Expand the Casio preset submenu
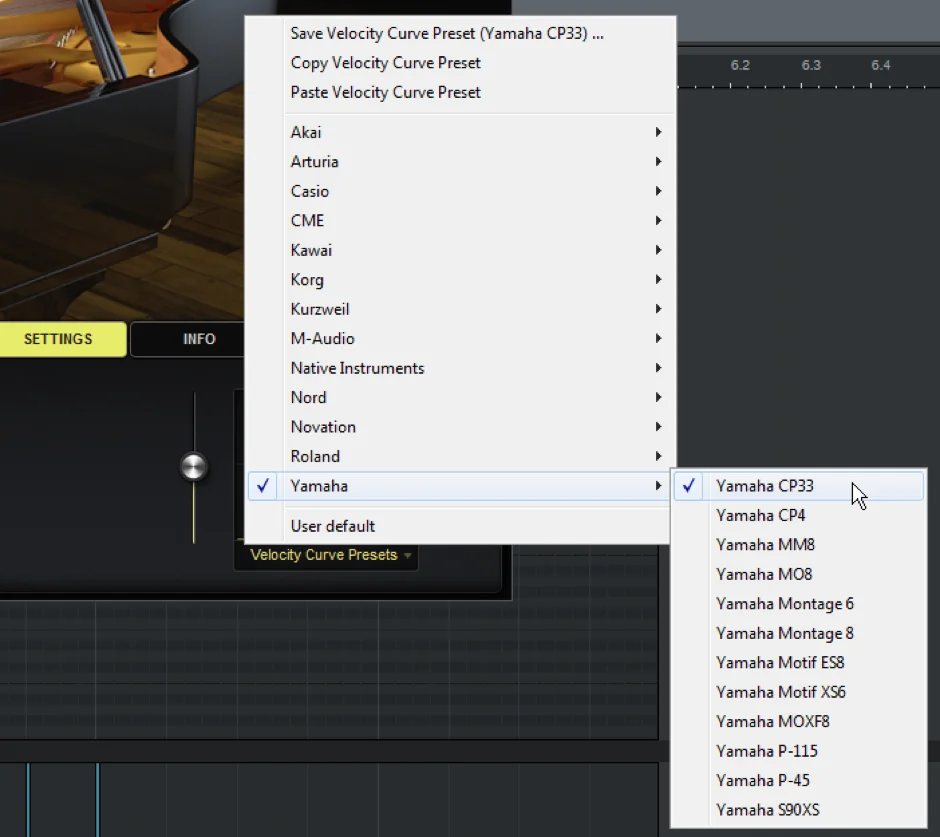The height and width of the screenshot is (837, 940). pyautogui.click(x=460, y=191)
